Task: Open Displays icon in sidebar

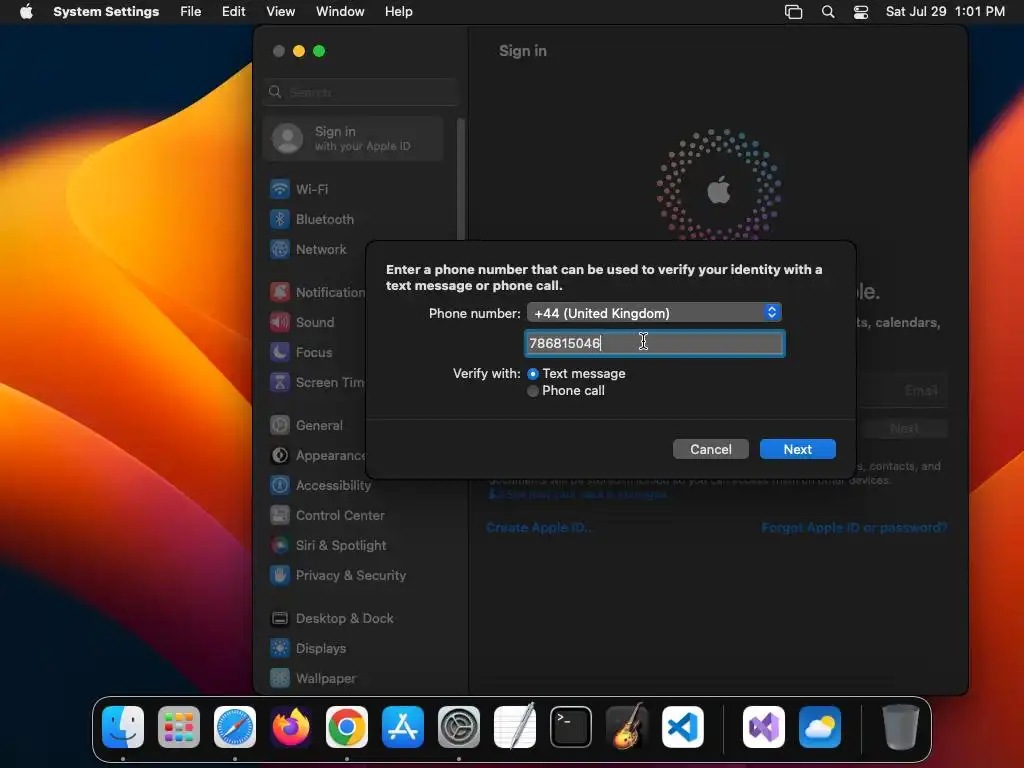Action: coord(280,649)
